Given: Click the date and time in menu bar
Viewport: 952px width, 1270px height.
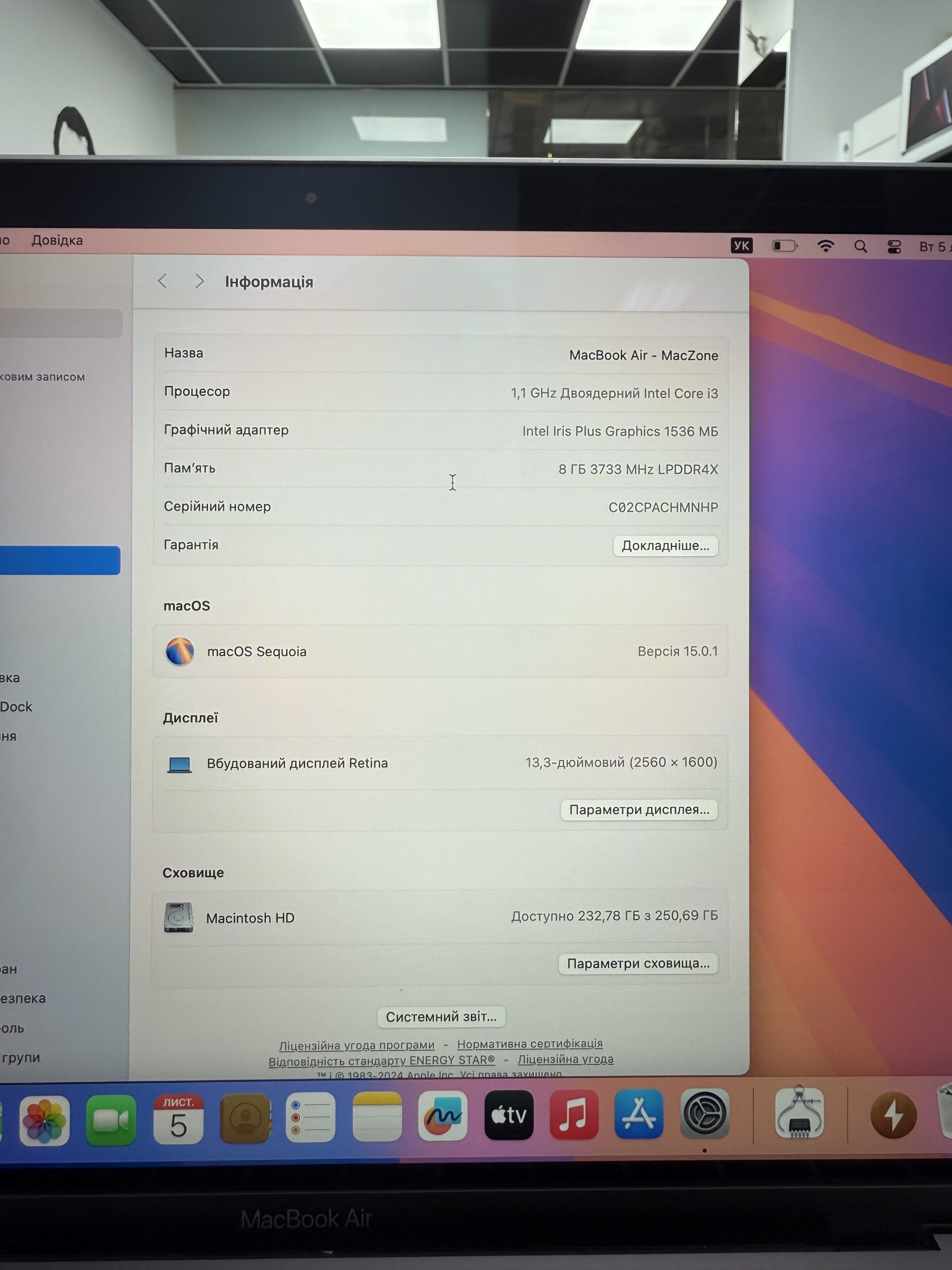Looking at the screenshot, I should tap(935, 246).
